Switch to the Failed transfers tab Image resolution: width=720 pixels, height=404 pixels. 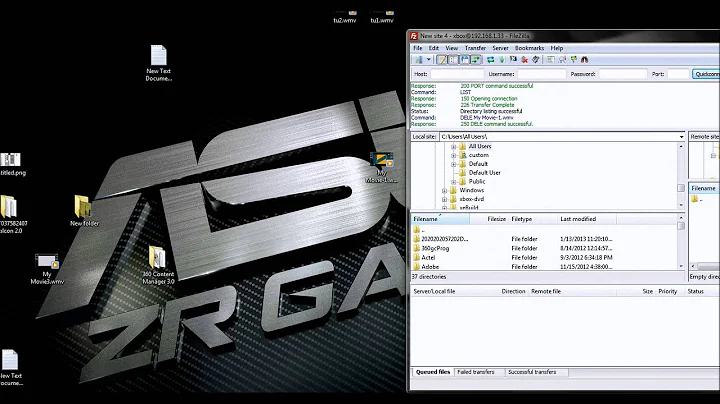pos(476,372)
